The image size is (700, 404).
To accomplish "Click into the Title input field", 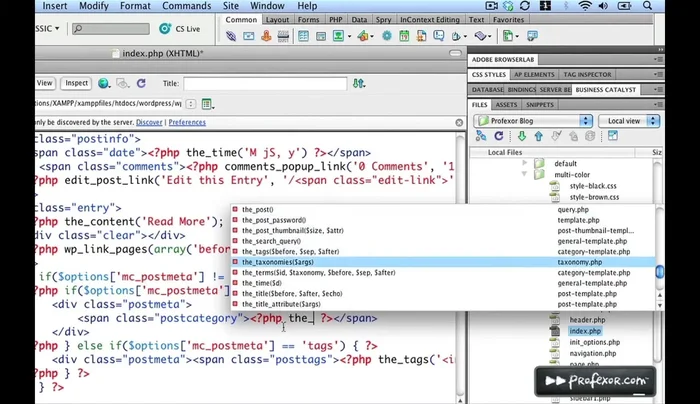I will [x=264, y=84].
